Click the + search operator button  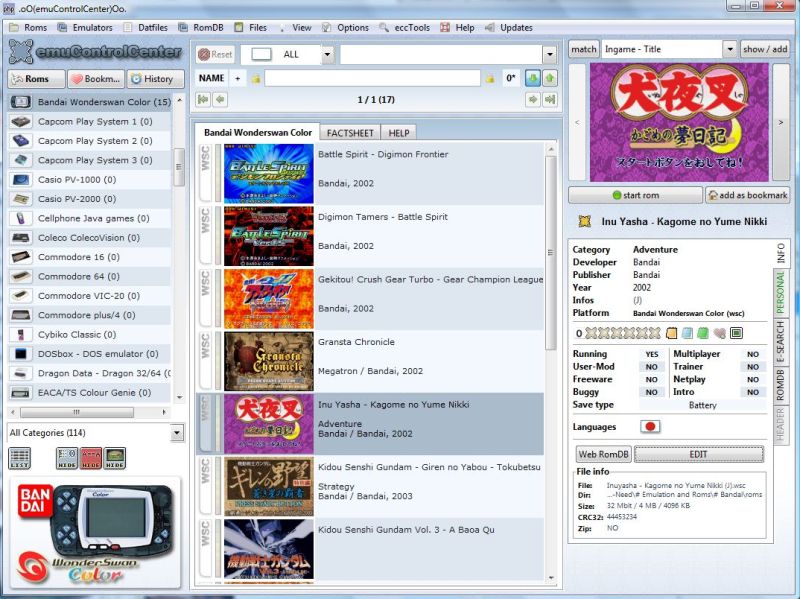(237, 78)
